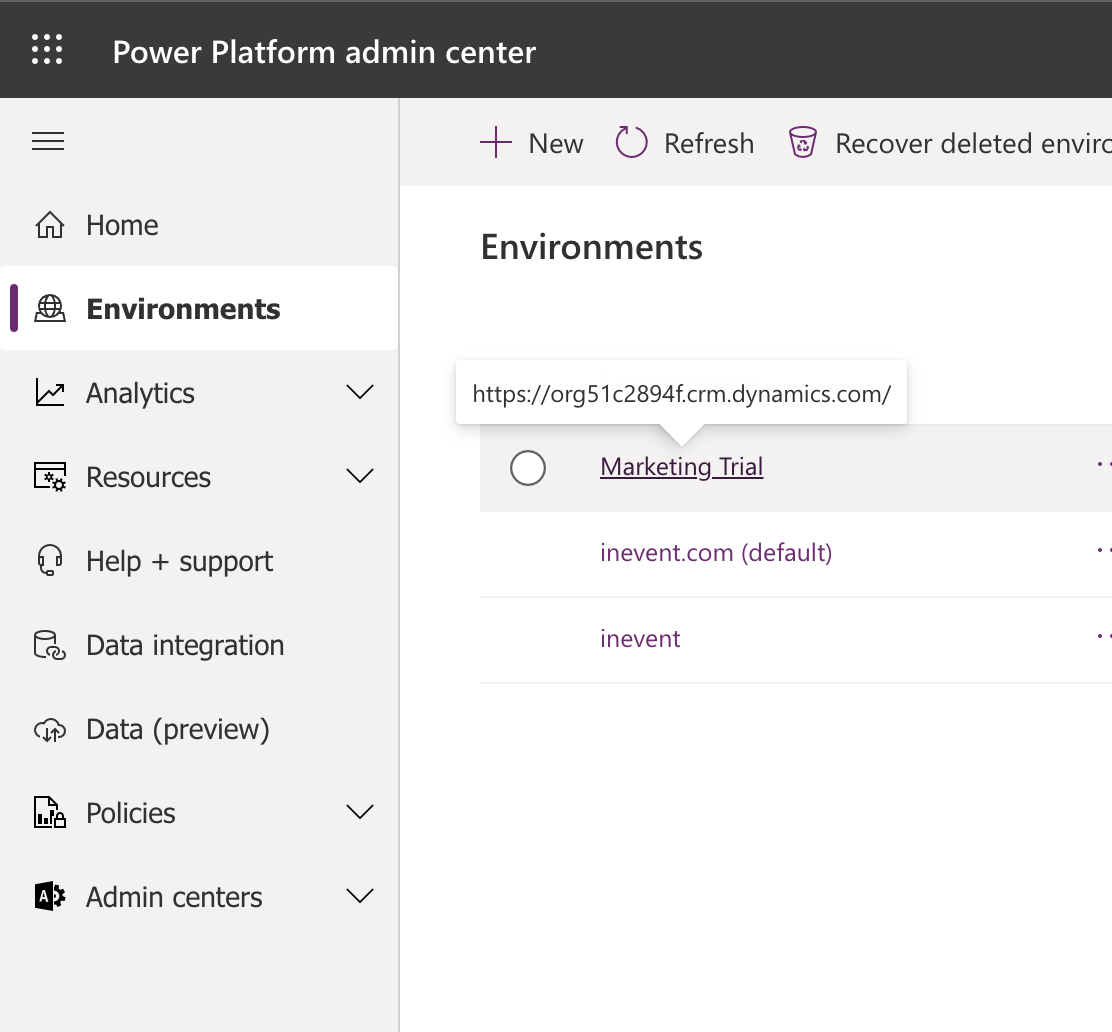The image size is (1112, 1032).
Task: Click the Data (preview) cloud icon
Action: (x=50, y=729)
